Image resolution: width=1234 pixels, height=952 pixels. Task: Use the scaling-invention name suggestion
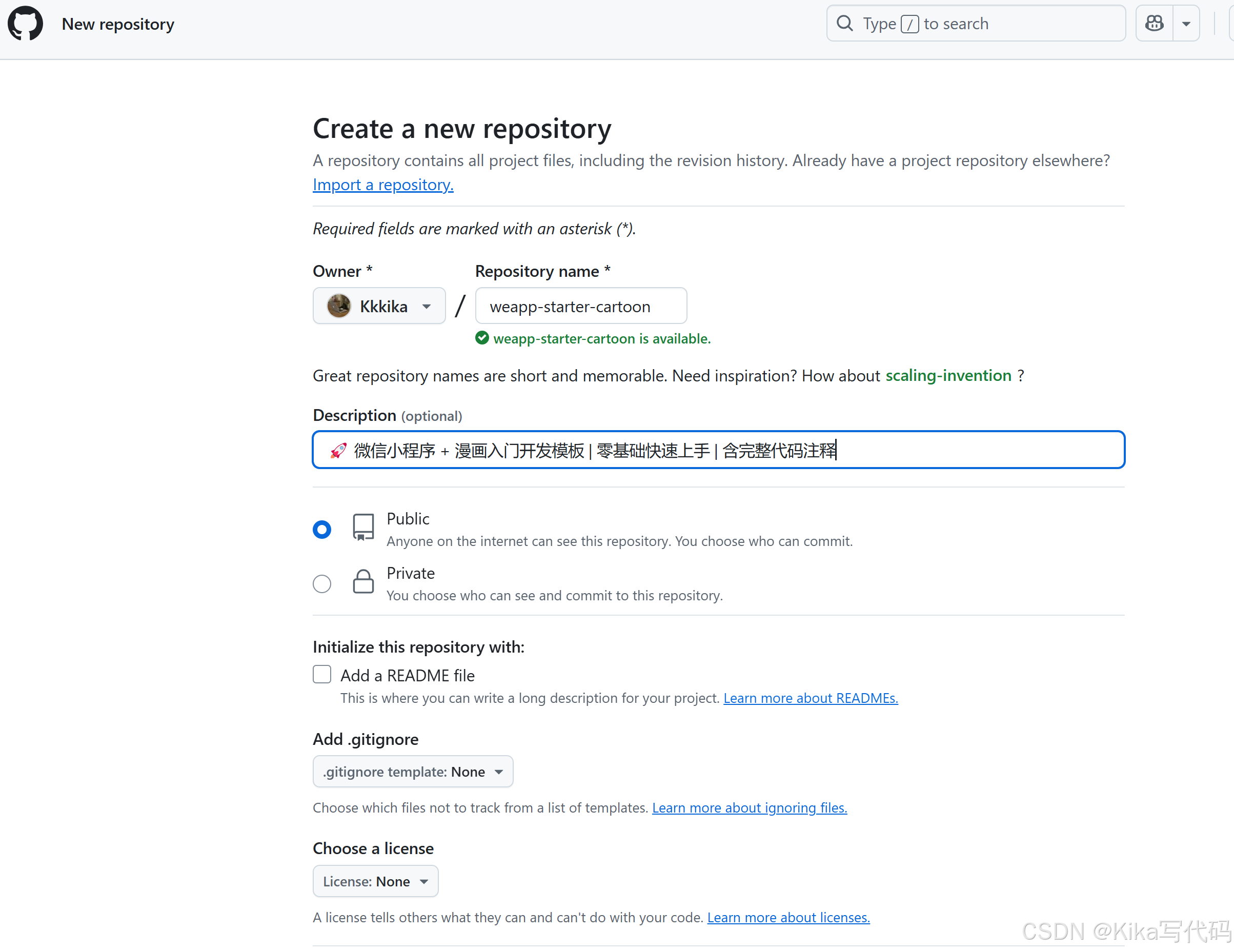[948, 376]
